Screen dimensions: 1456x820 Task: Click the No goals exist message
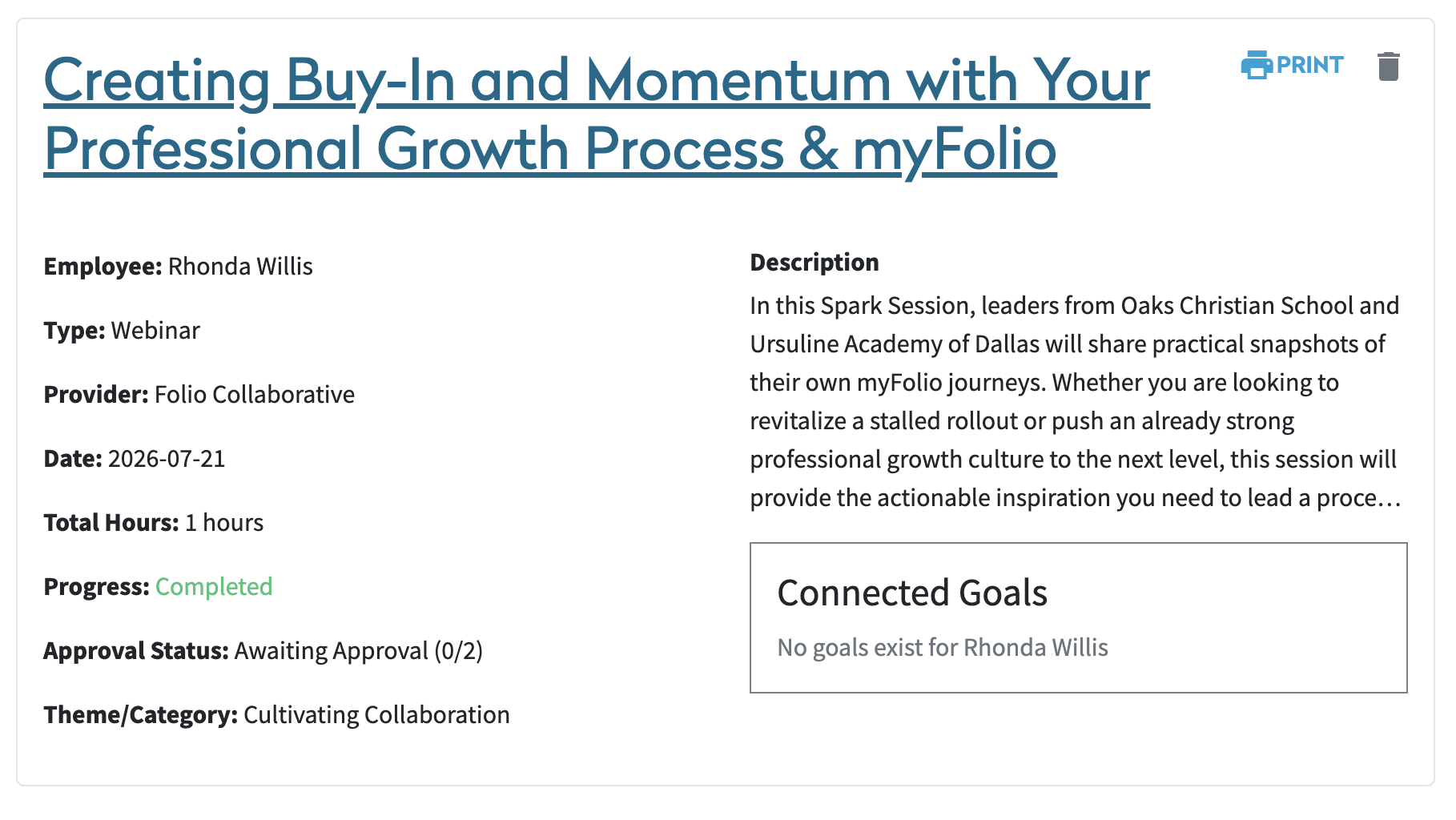click(943, 647)
